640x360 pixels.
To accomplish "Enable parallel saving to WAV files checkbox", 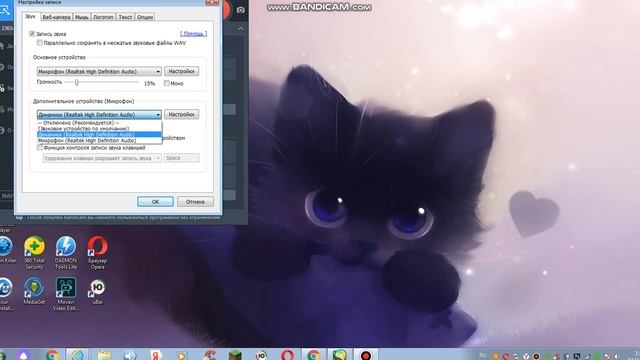I will [40, 42].
